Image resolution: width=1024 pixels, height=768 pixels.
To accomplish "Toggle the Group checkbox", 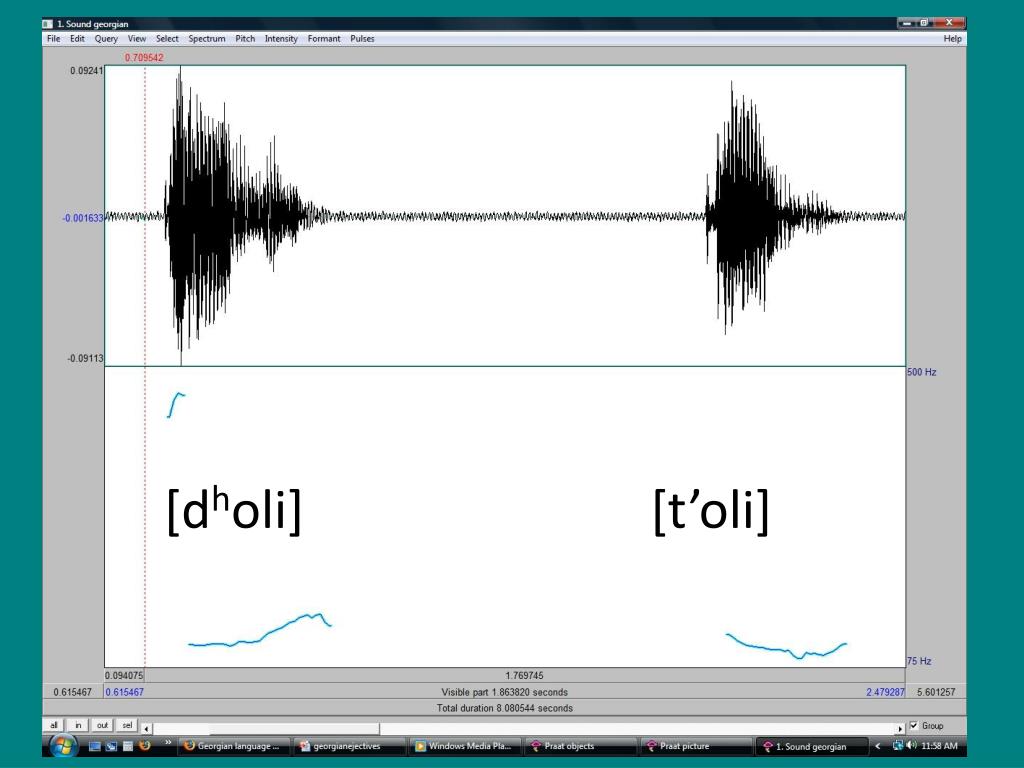I will (914, 726).
